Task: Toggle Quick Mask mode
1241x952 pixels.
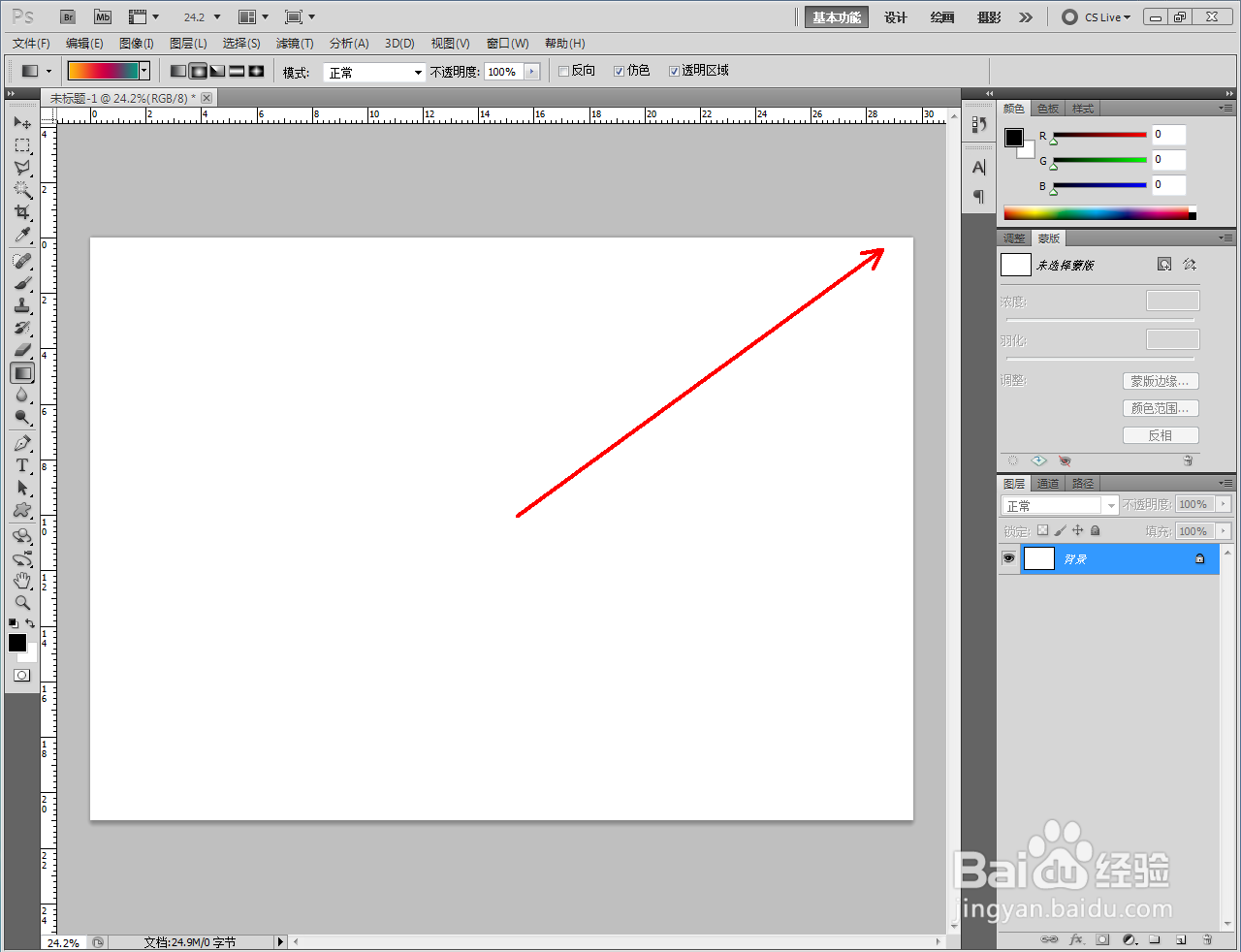Action: 21,675
